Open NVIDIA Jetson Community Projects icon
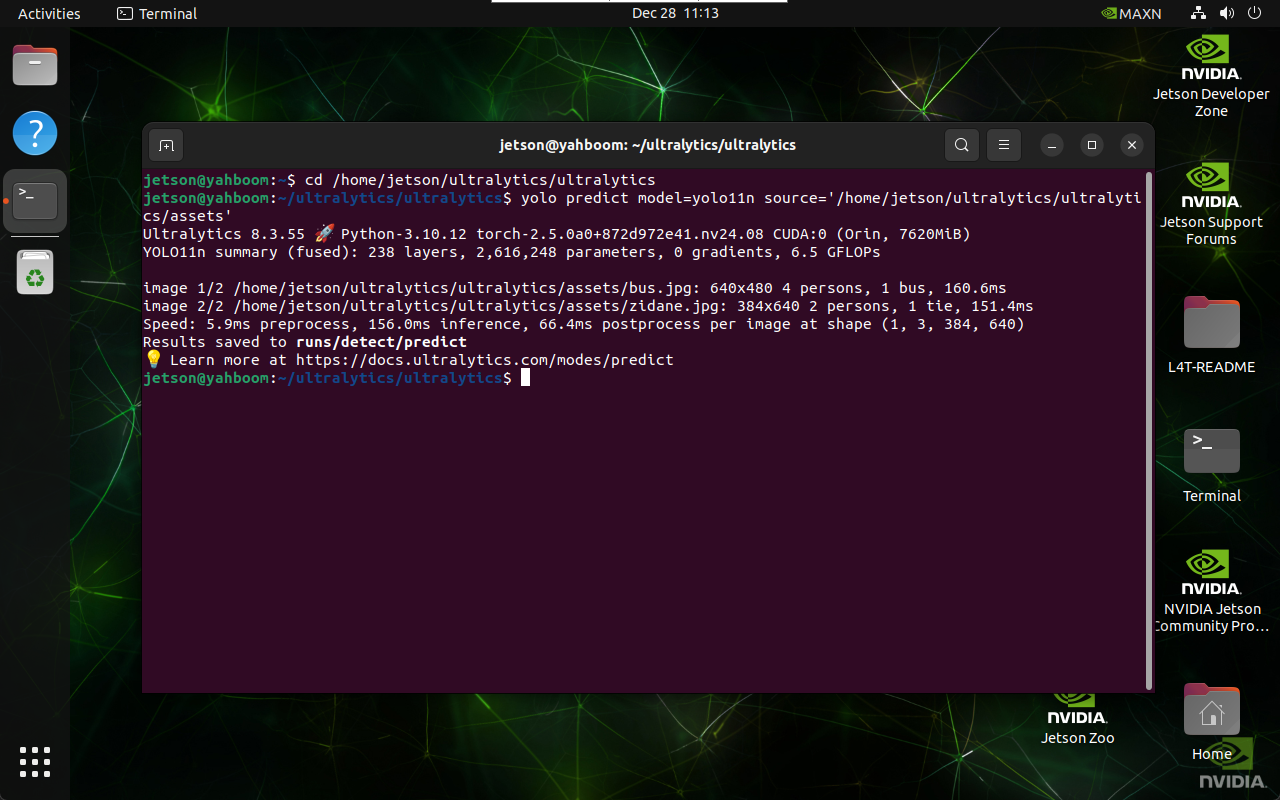 (x=1211, y=590)
